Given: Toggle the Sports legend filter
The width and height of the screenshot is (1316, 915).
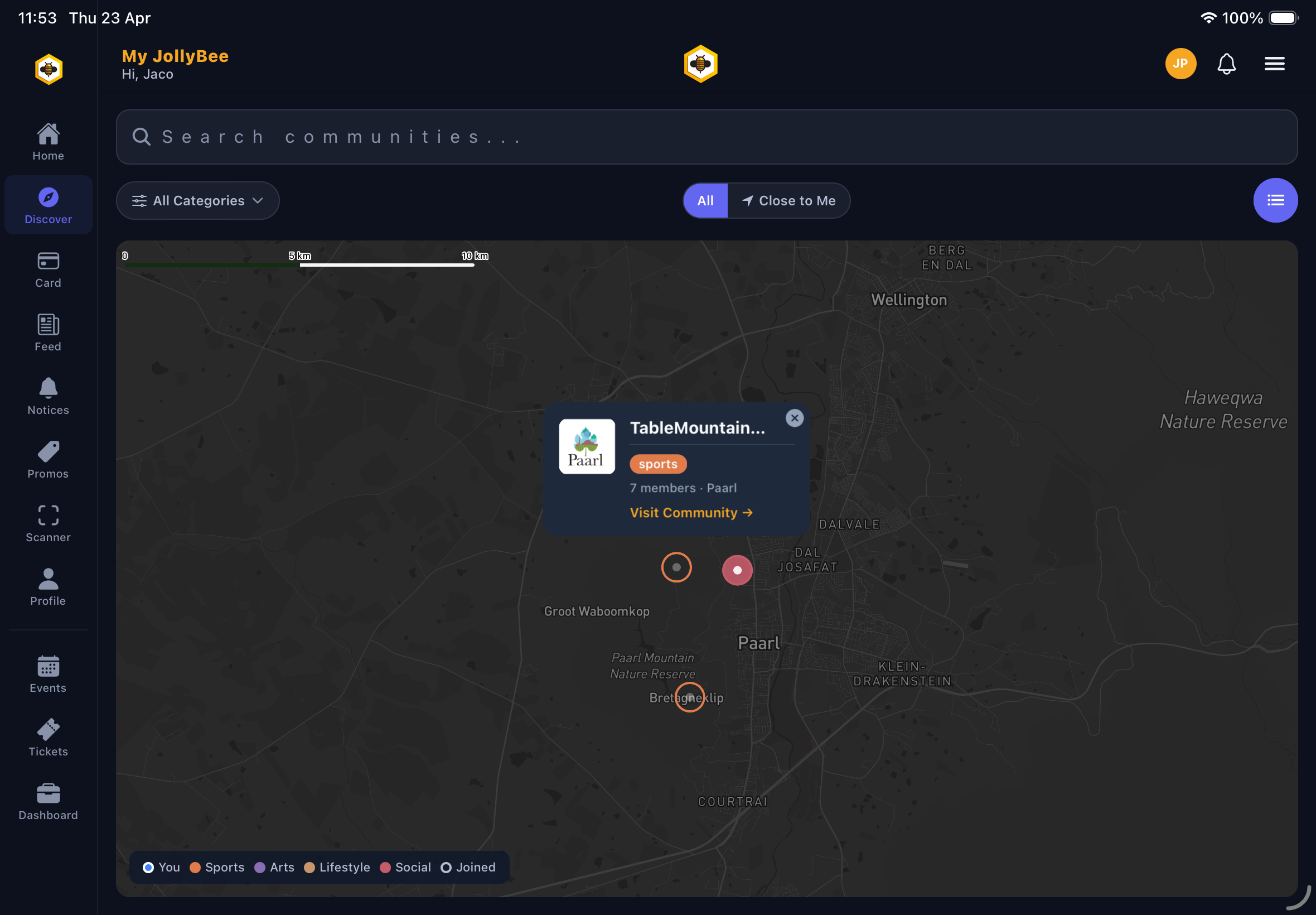Looking at the screenshot, I should (x=216, y=868).
